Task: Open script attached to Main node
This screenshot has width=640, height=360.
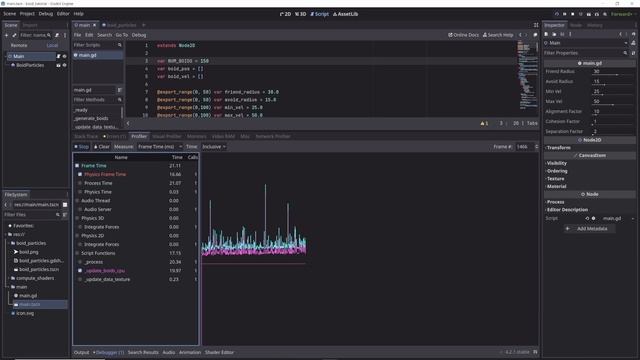Action: [58, 56]
